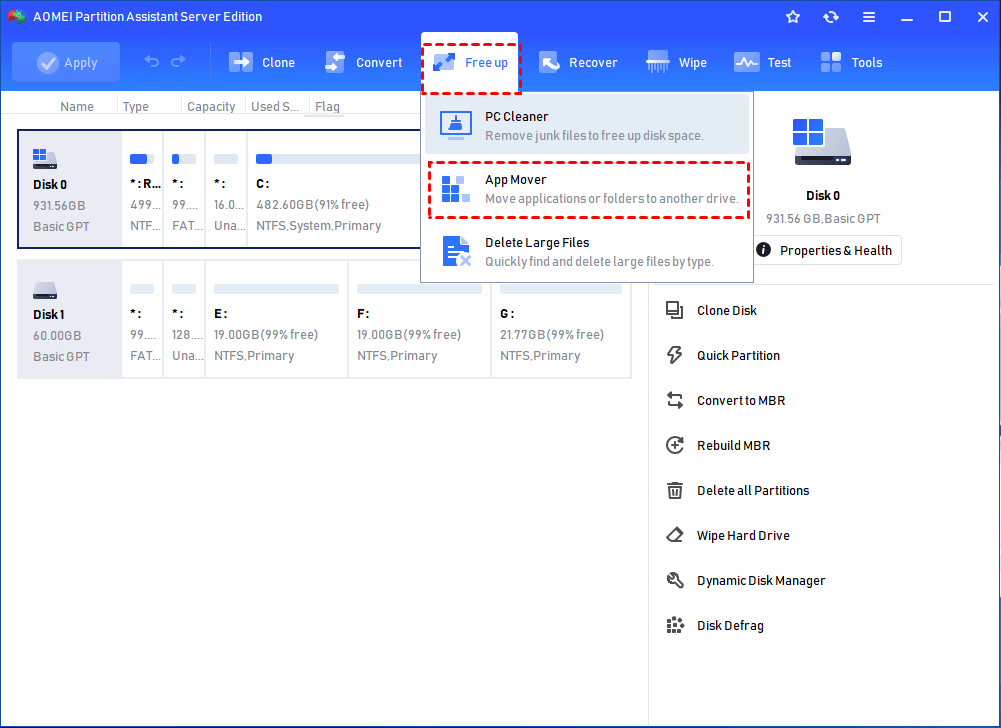This screenshot has height=728, width=1001.
Task: Click the Quick Partition lightning icon
Action: (x=675, y=355)
